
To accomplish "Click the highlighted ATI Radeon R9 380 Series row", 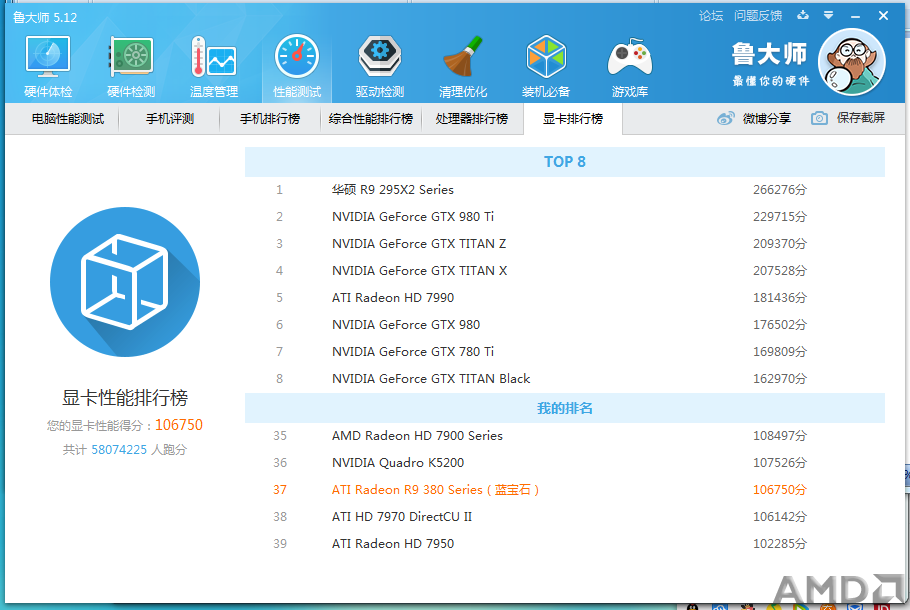I will coord(565,490).
